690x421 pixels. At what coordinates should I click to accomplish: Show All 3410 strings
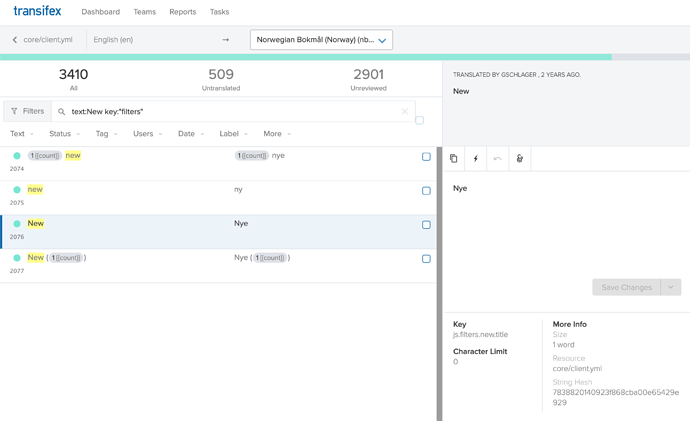click(x=73, y=79)
